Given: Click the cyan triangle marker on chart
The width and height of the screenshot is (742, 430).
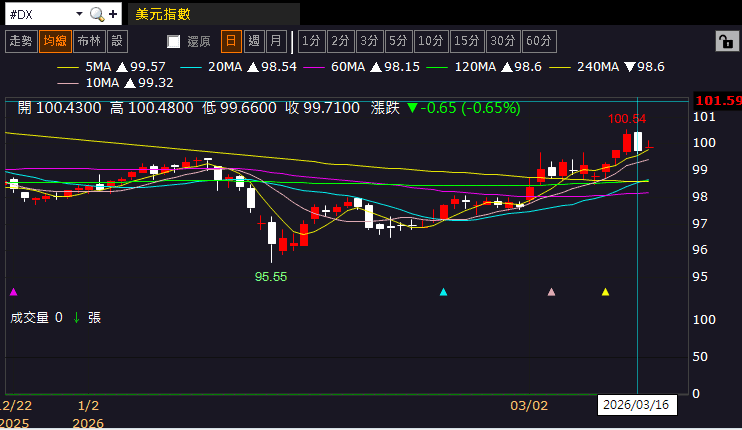Looking at the screenshot, I should [444, 292].
